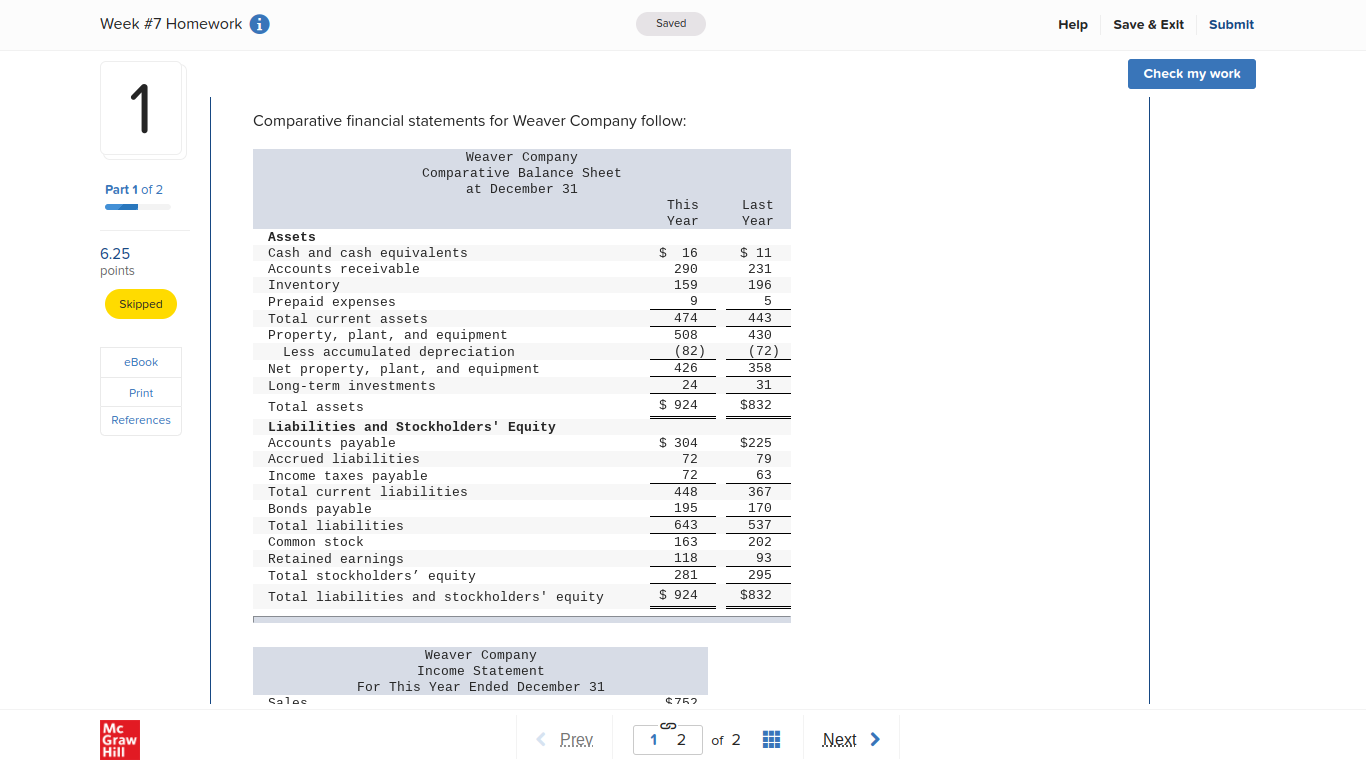This screenshot has width=1366, height=768.
Task: Click the Saved status pill
Action: click(x=670, y=23)
